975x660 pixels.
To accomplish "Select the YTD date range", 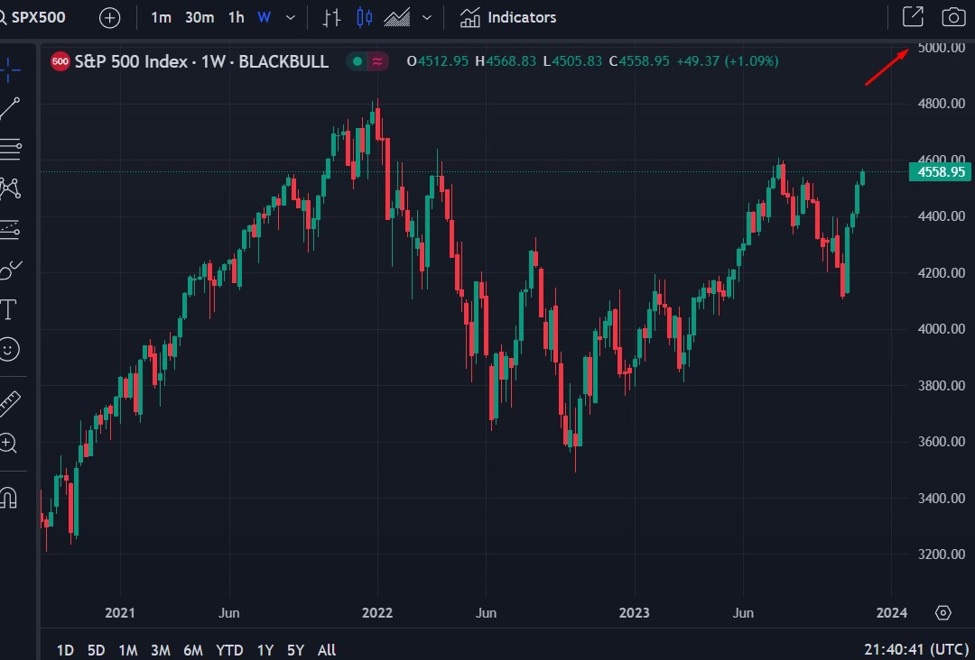I will [229, 650].
